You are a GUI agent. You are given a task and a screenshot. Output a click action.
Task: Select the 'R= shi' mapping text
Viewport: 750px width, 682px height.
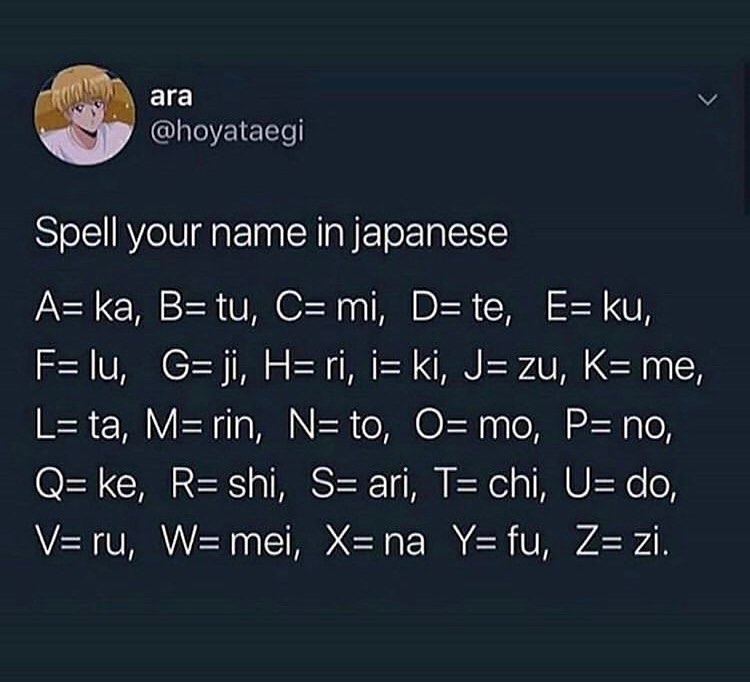coord(223,484)
